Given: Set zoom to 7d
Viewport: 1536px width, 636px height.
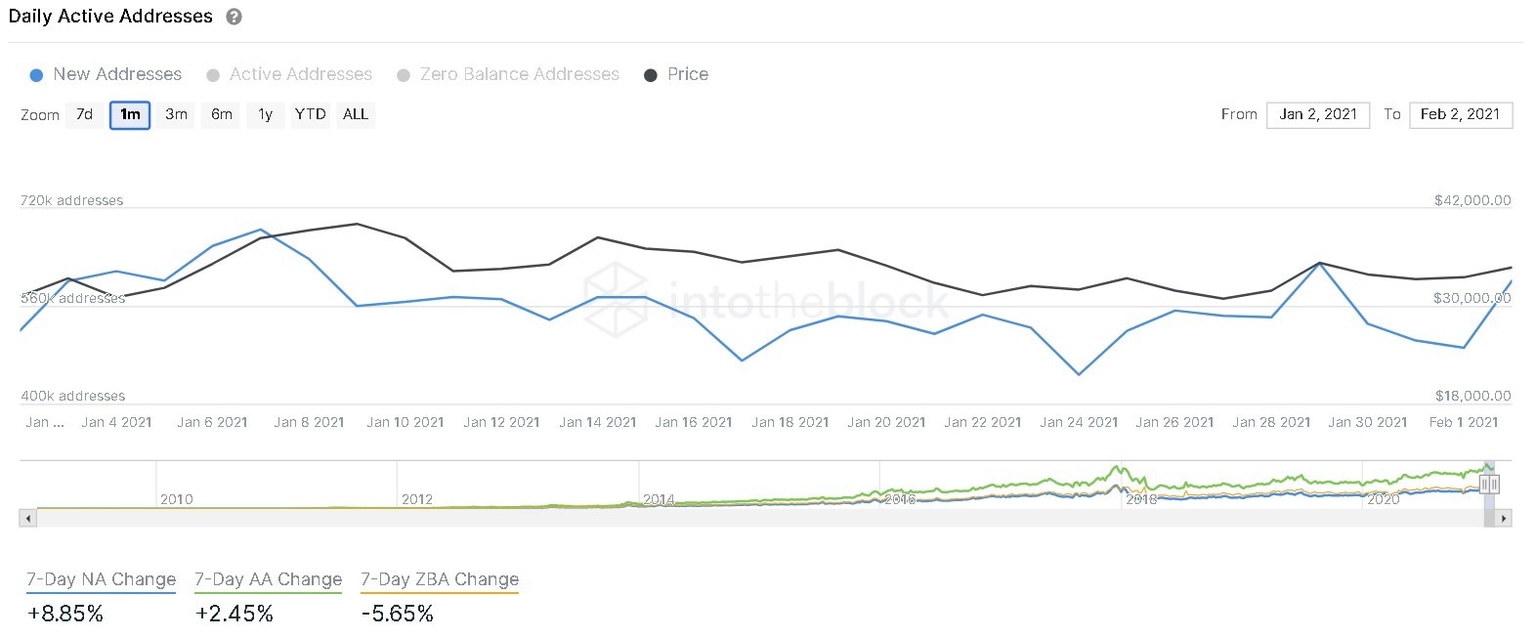Looking at the screenshot, I should (x=85, y=115).
